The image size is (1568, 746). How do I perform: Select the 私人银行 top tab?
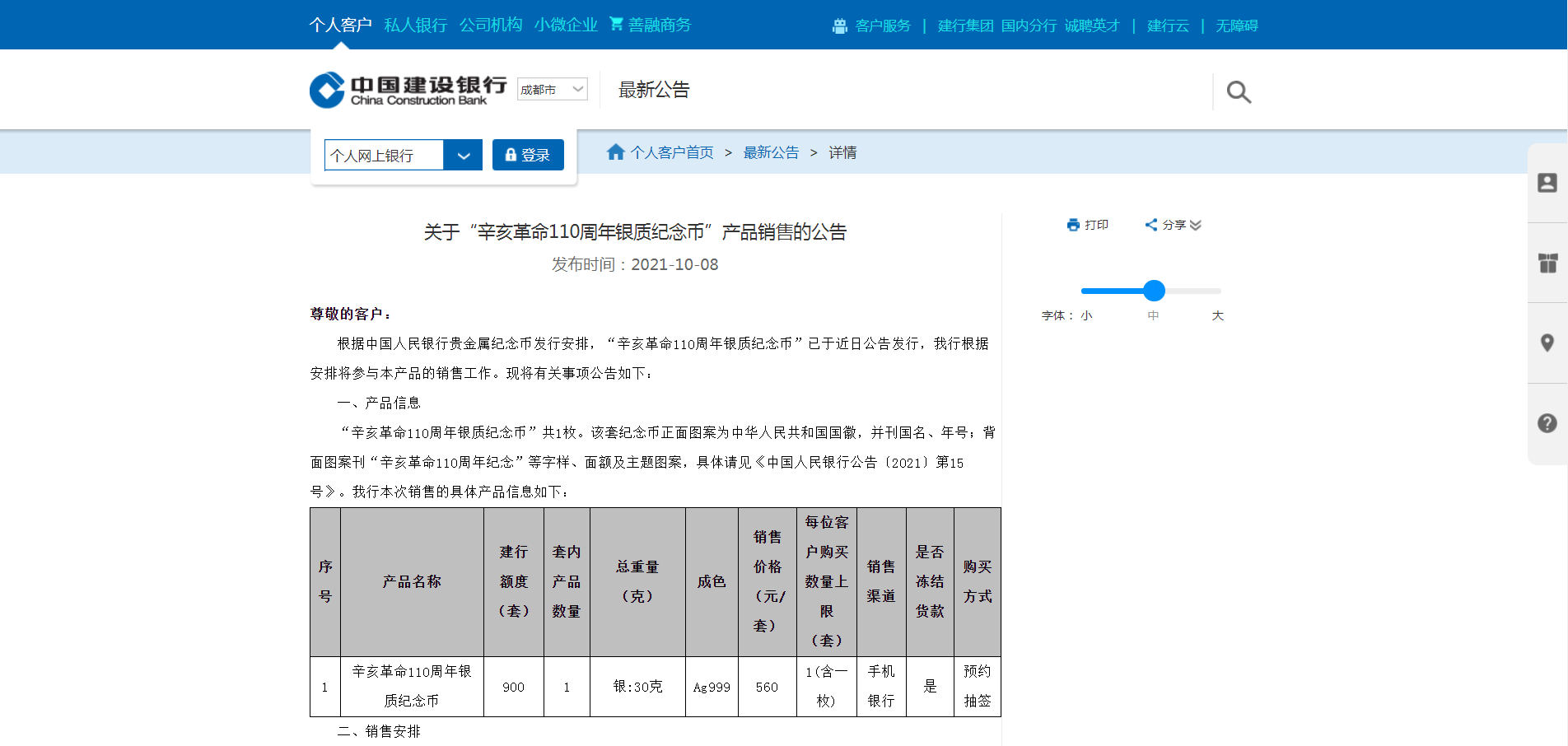(x=416, y=25)
